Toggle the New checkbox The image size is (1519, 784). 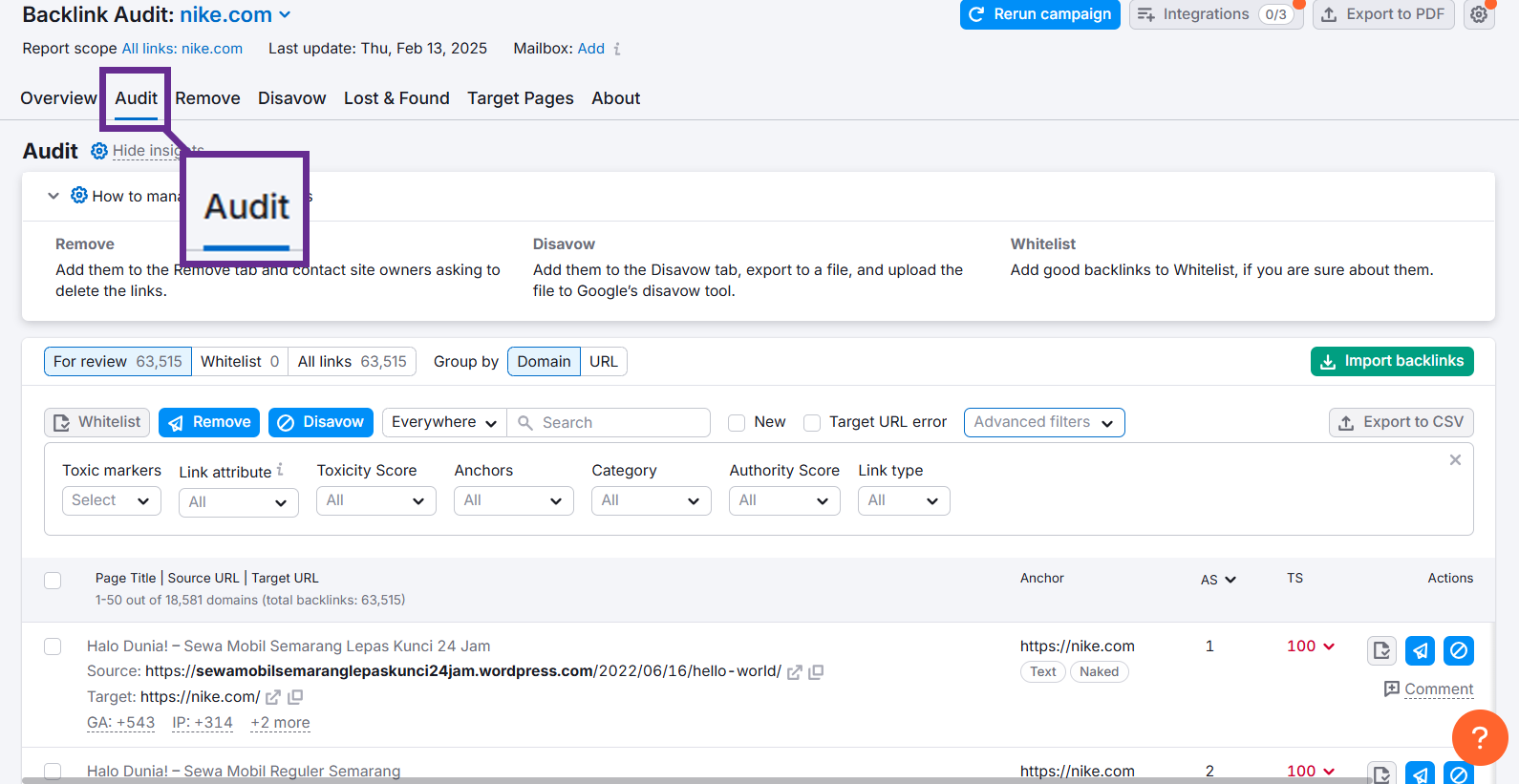(737, 423)
